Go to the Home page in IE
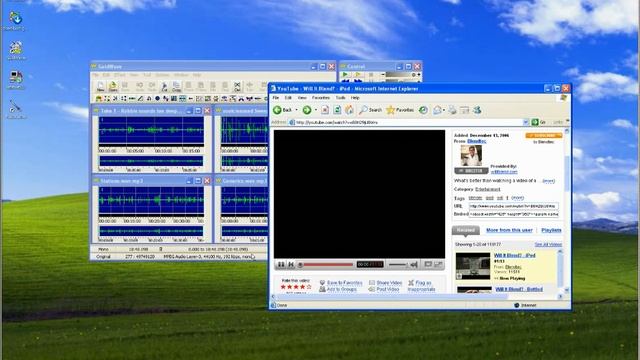 pos(349,110)
